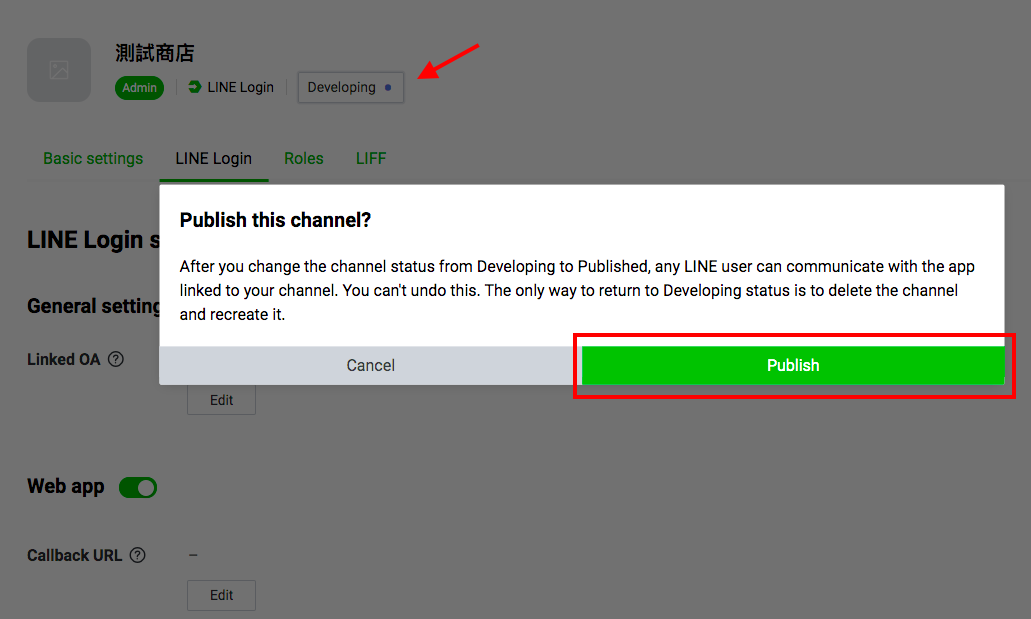Click the channel image placeholder icon
This screenshot has width=1031, height=619.
[x=59, y=70]
